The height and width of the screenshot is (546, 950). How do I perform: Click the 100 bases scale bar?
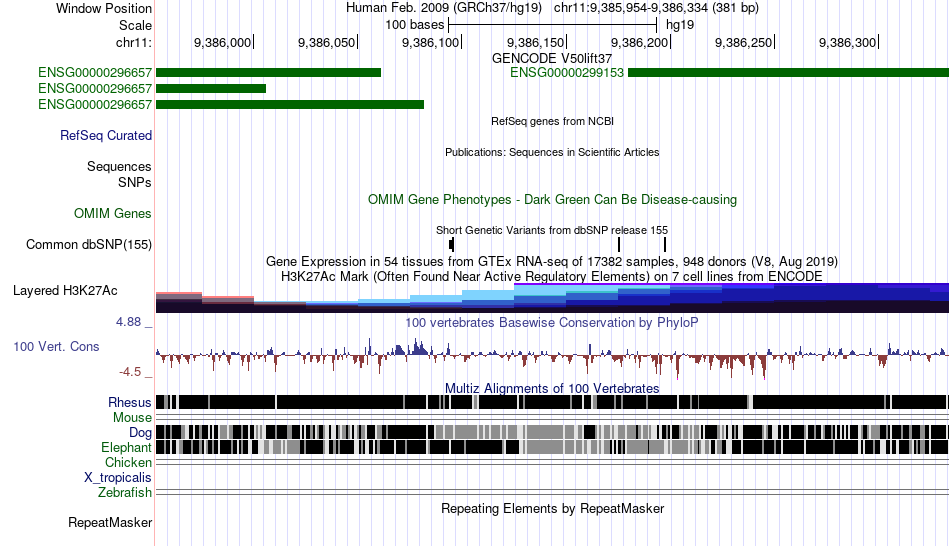point(553,25)
